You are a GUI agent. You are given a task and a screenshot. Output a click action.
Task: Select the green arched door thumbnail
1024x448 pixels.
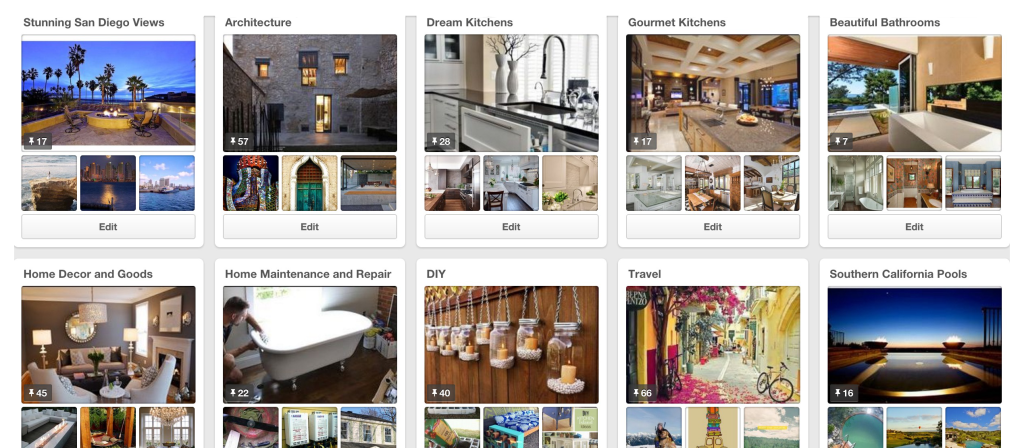coord(310,183)
